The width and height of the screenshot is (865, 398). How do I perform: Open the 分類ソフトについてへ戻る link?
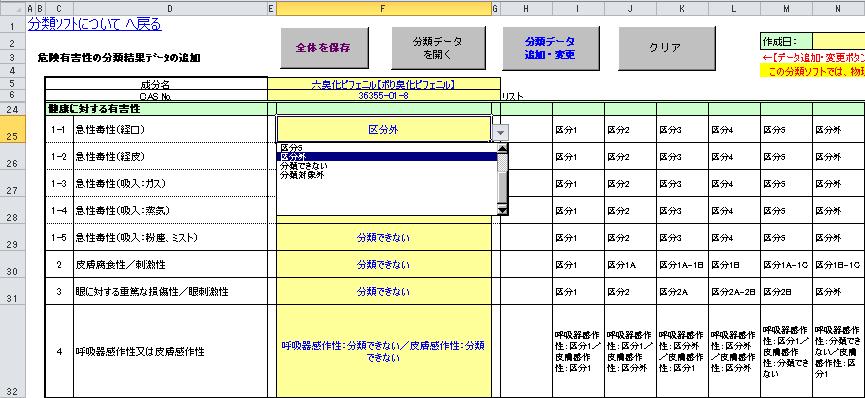click(x=94, y=24)
